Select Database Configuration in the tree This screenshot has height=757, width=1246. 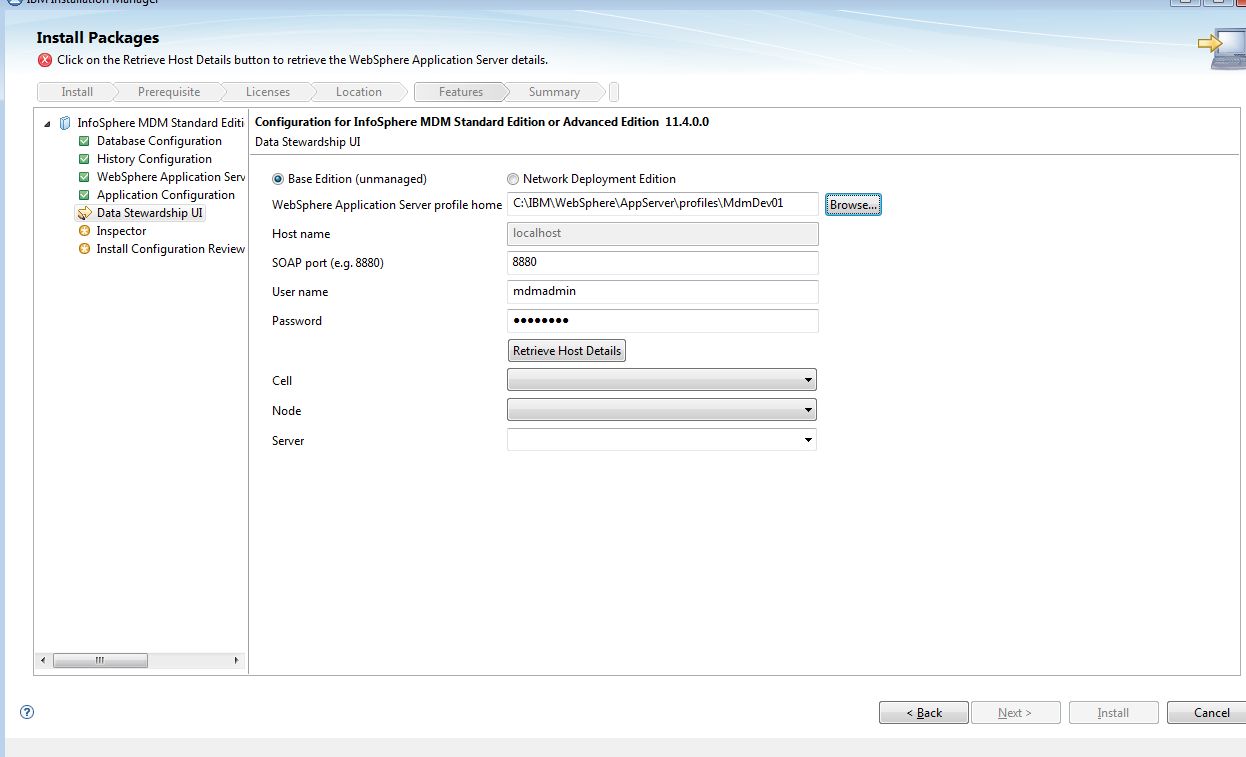(159, 141)
